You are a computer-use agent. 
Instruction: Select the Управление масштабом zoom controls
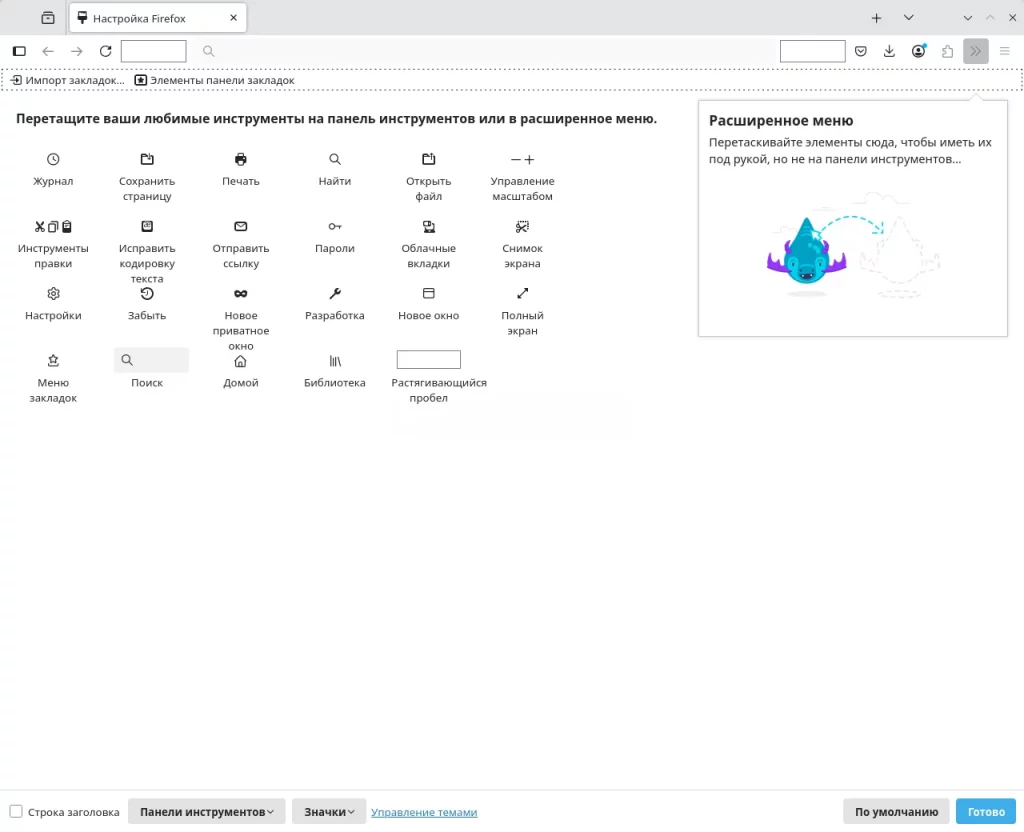[x=522, y=159]
